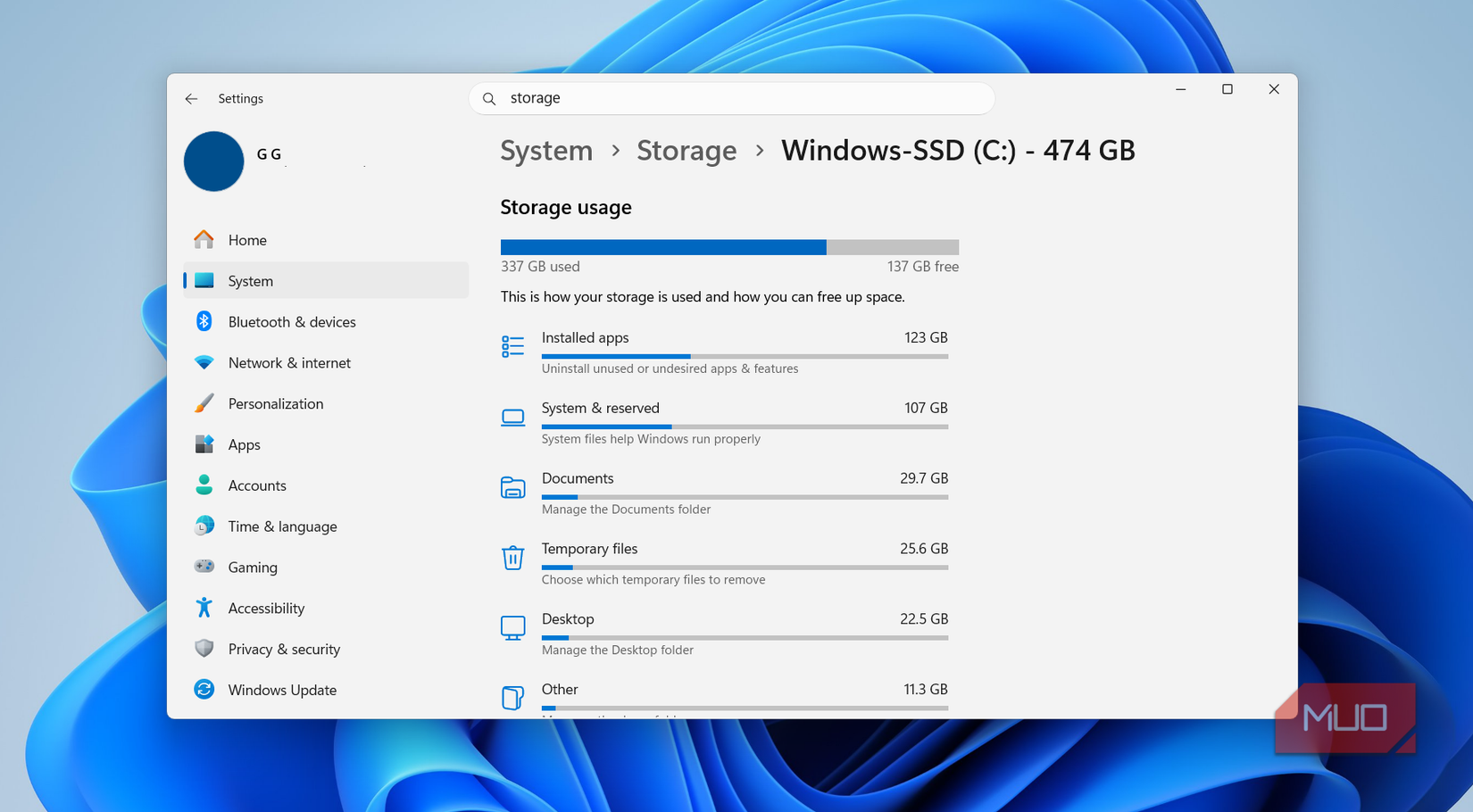
Task: Select System in the sidebar
Action: [326, 281]
